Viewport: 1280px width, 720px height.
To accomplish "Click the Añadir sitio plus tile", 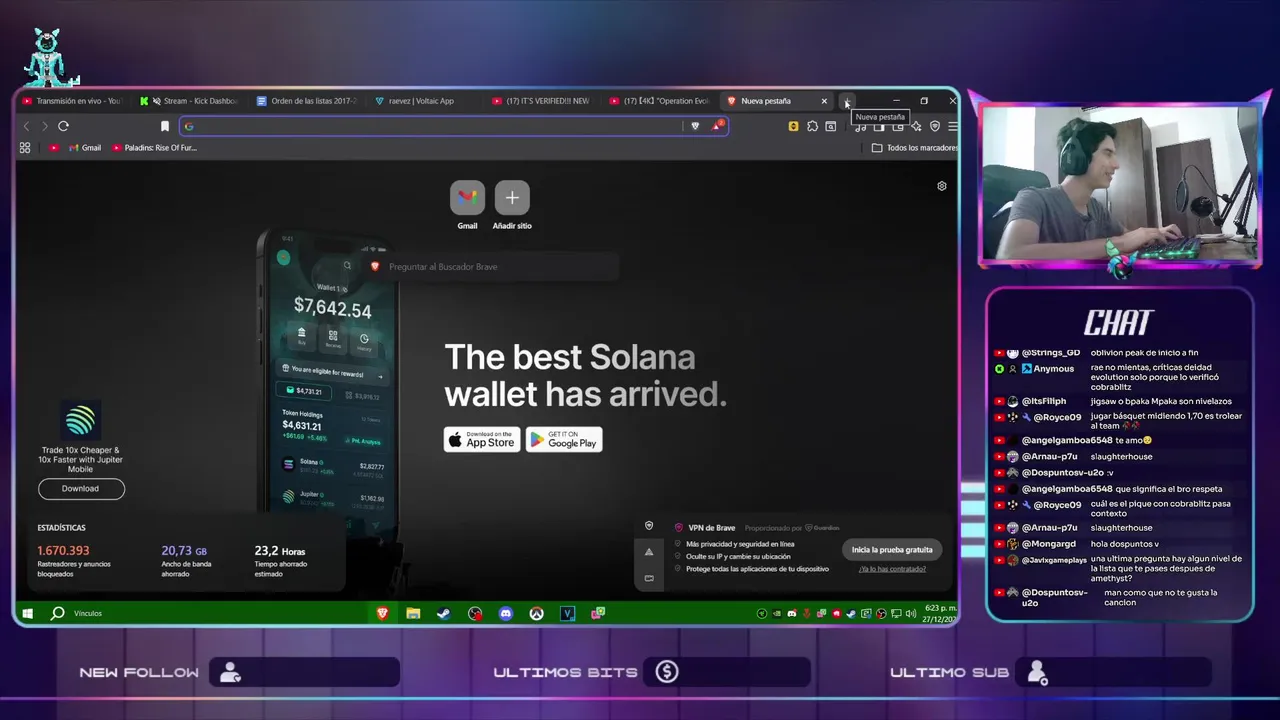I will (512, 198).
